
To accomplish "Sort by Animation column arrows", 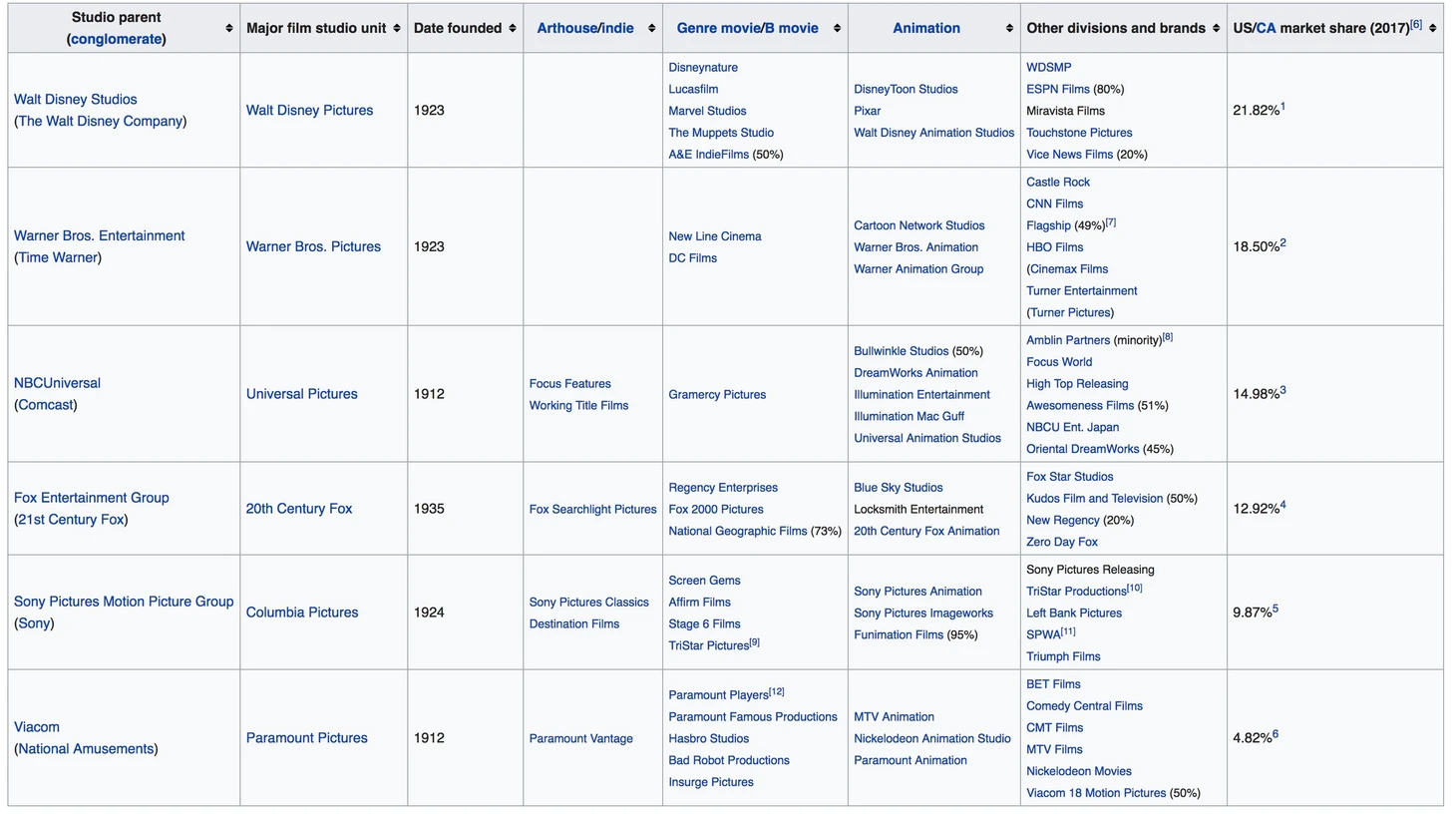I will coord(1009,28).
